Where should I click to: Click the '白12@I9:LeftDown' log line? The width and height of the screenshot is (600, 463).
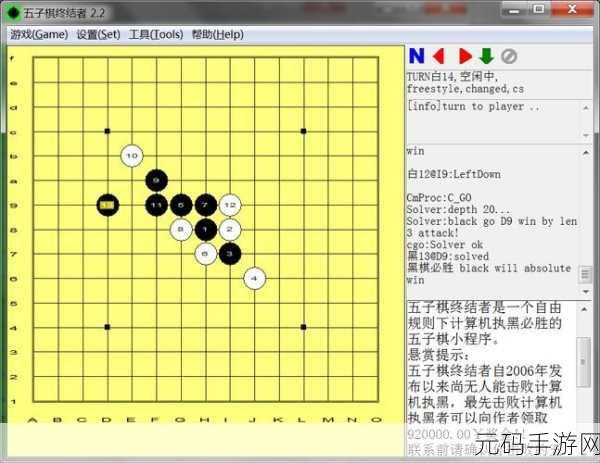(454, 174)
